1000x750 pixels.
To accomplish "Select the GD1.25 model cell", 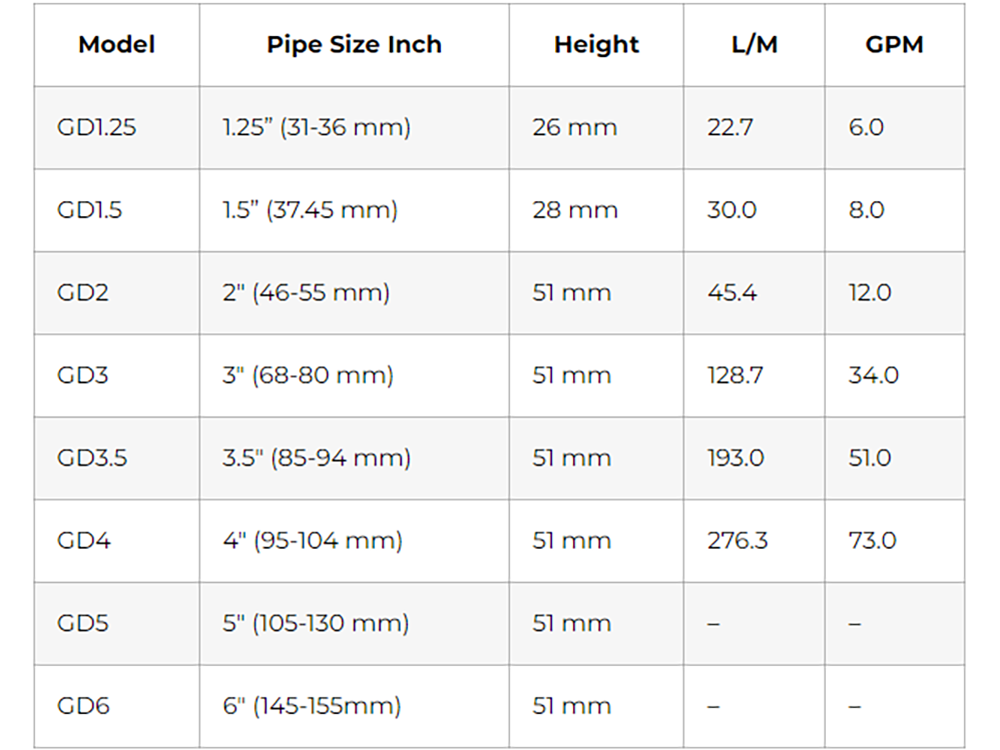I will 97,128.
